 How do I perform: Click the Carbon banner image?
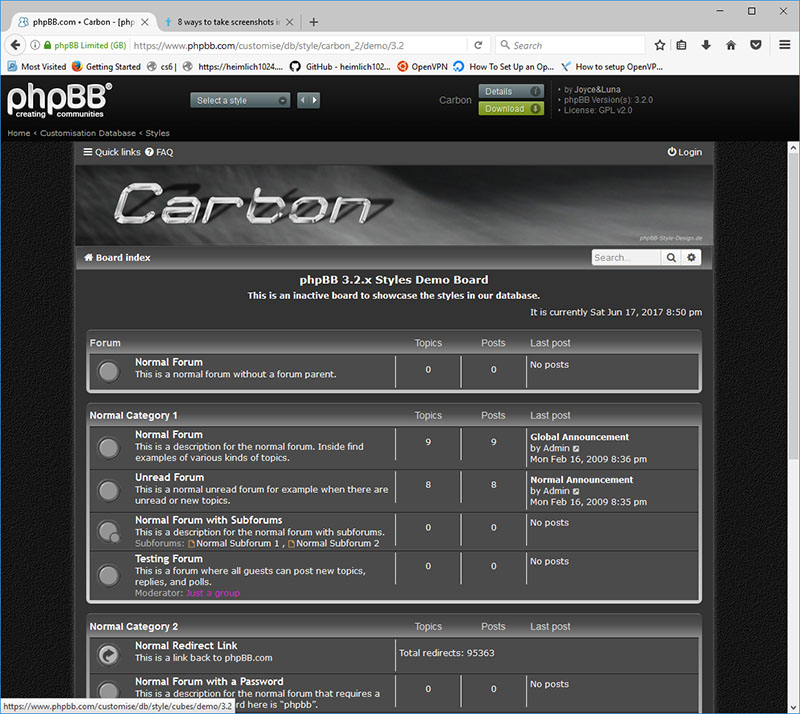pos(394,205)
